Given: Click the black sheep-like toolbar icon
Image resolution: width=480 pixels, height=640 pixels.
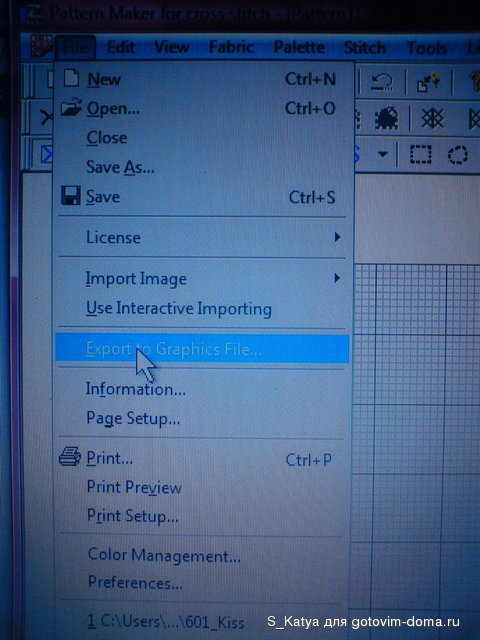Looking at the screenshot, I should tap(386, 118).
